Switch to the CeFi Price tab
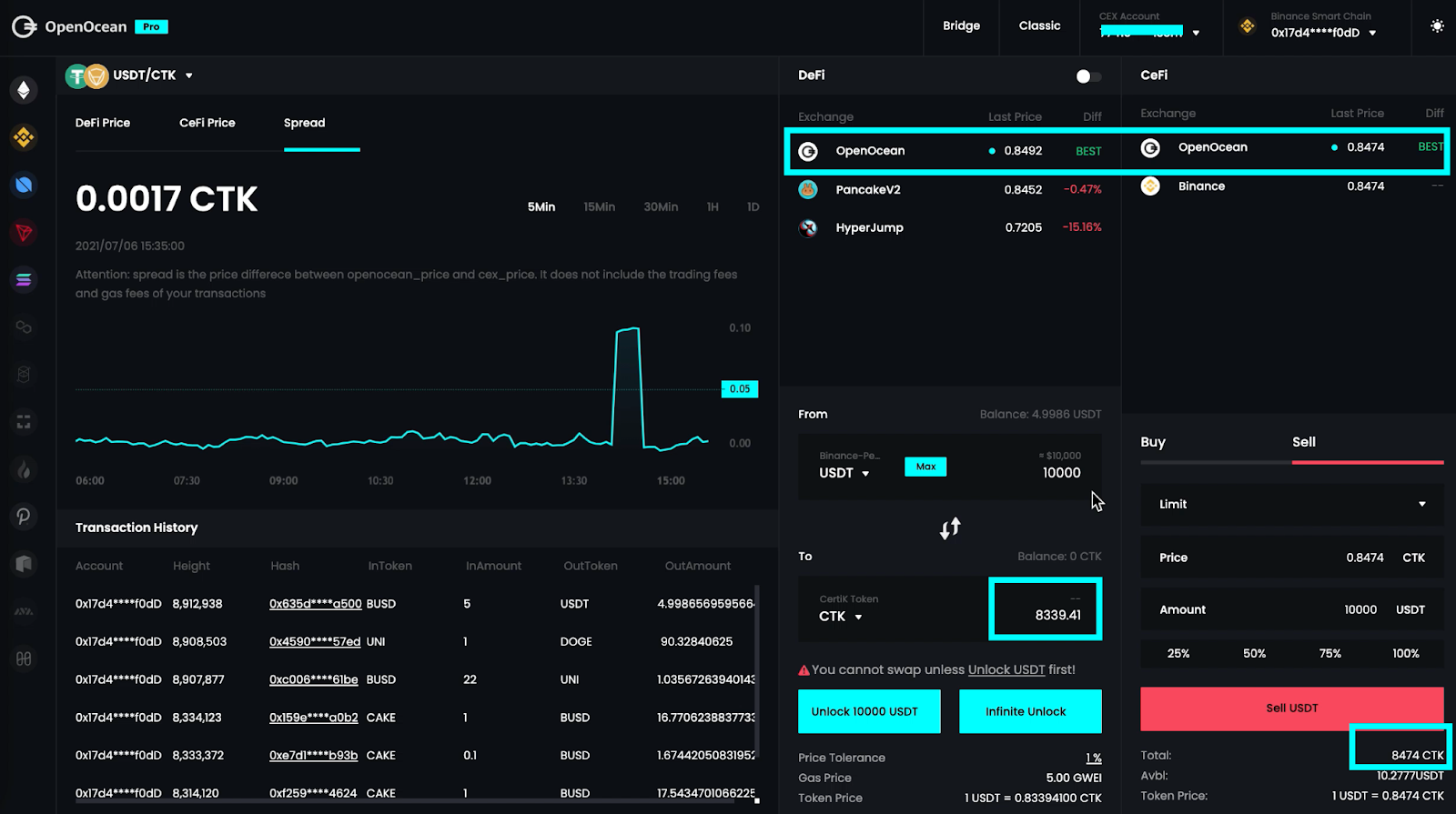 click(x=207, y=123)
